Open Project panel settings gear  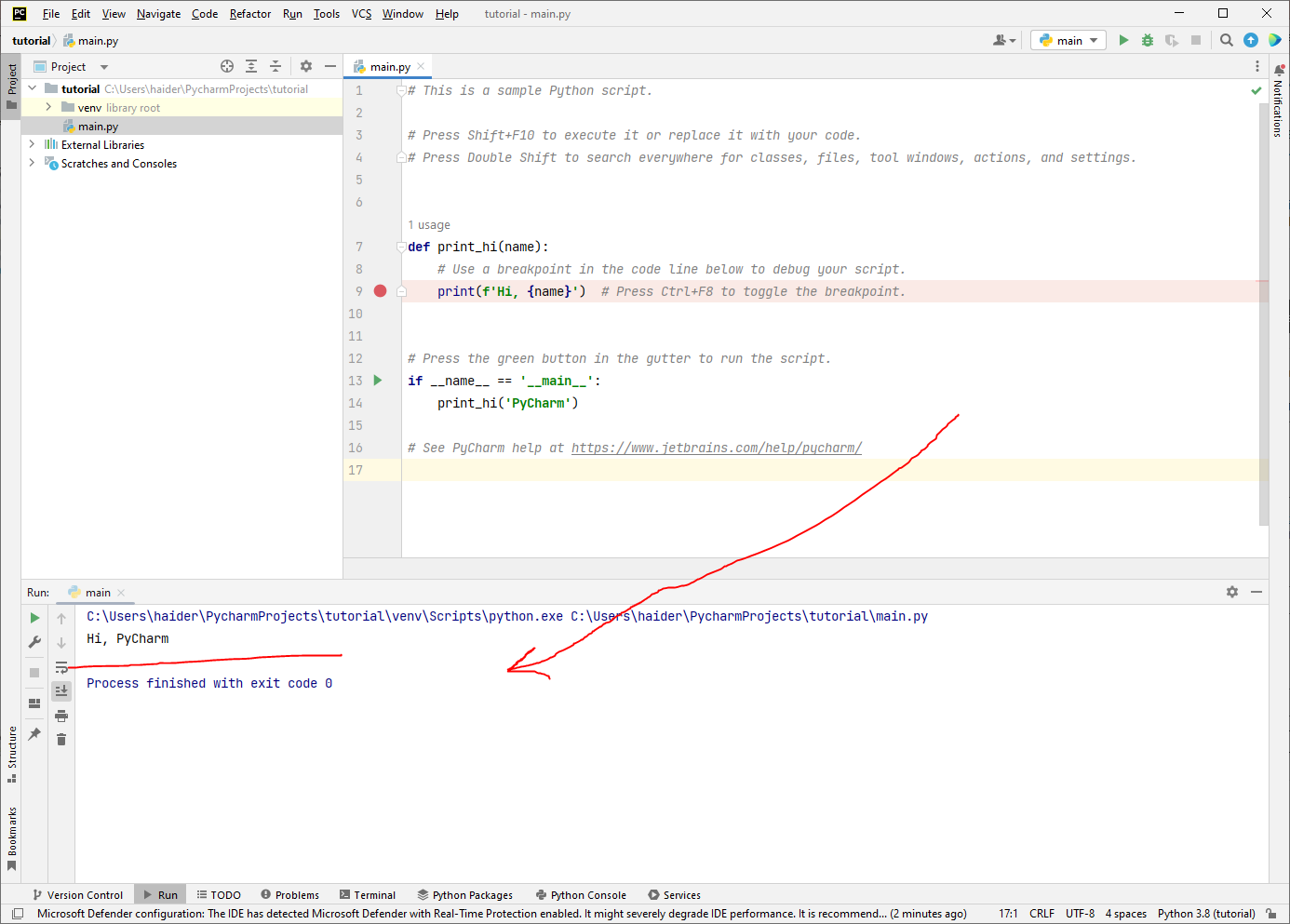point(306,66)
